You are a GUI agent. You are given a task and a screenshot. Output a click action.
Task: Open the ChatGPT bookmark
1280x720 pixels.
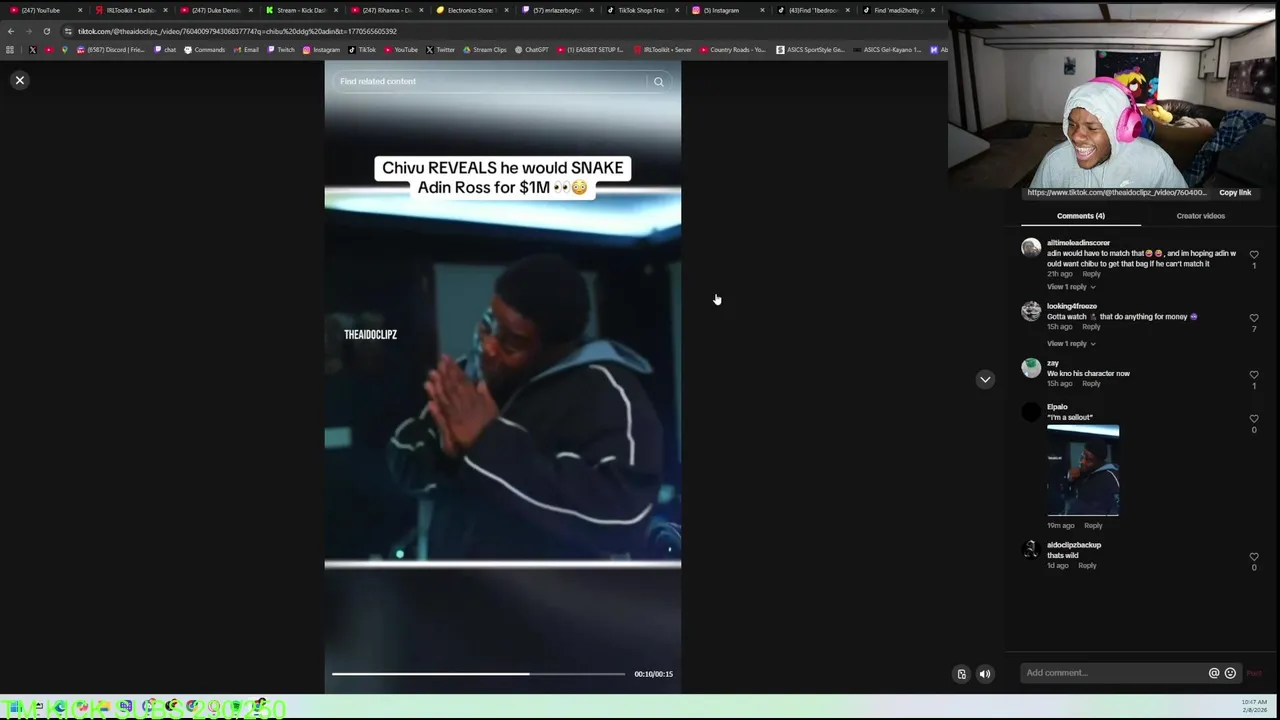tap(532, 50)
